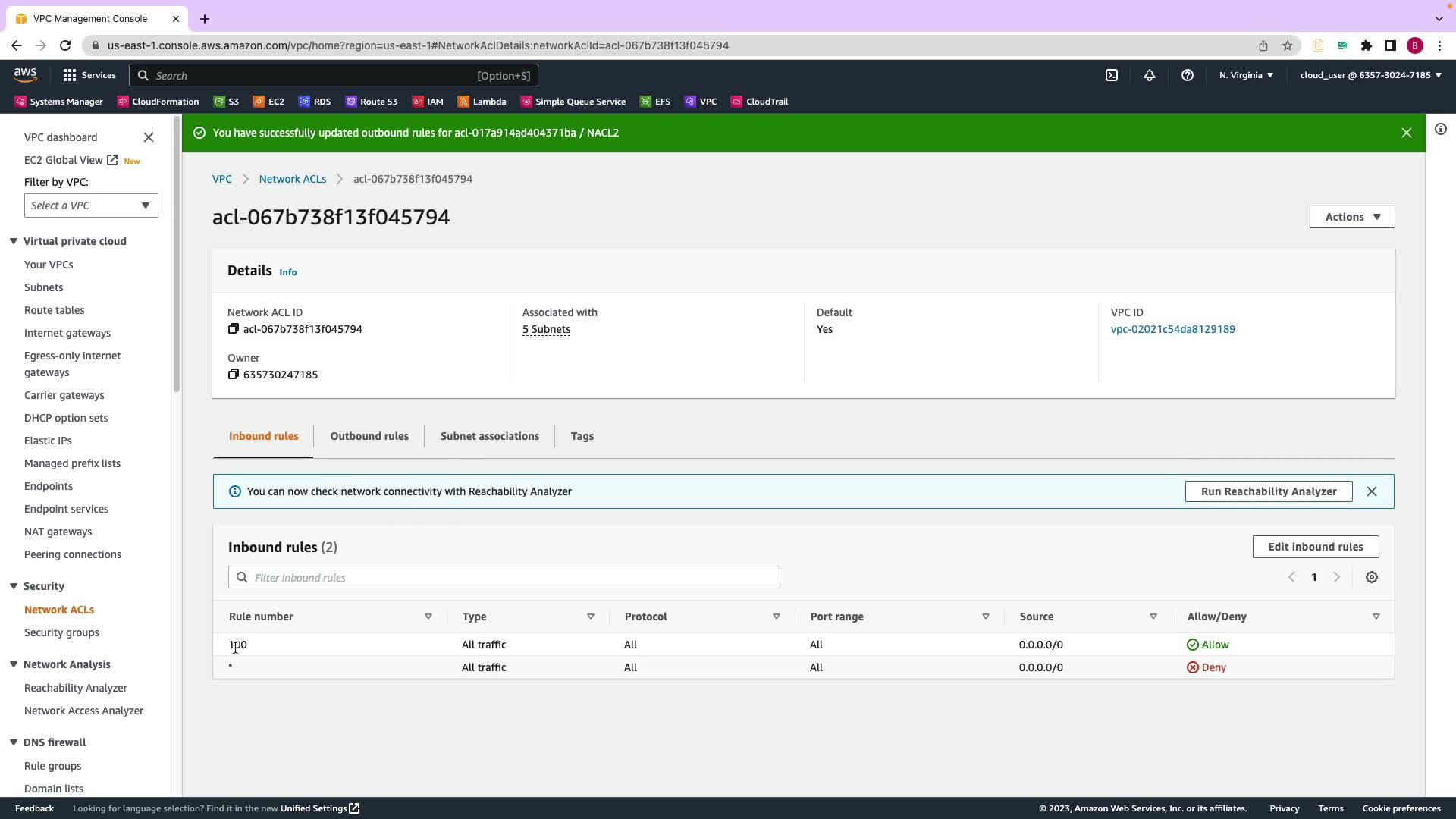Open the notifications bell
1456x819 pixels.
pyautogui.click(x=1150, y=75)
